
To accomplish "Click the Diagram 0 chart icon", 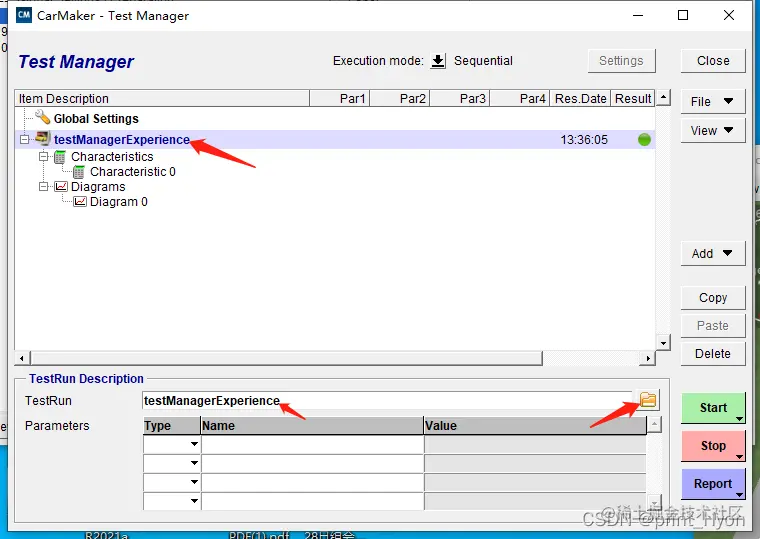I will (80, 202).
